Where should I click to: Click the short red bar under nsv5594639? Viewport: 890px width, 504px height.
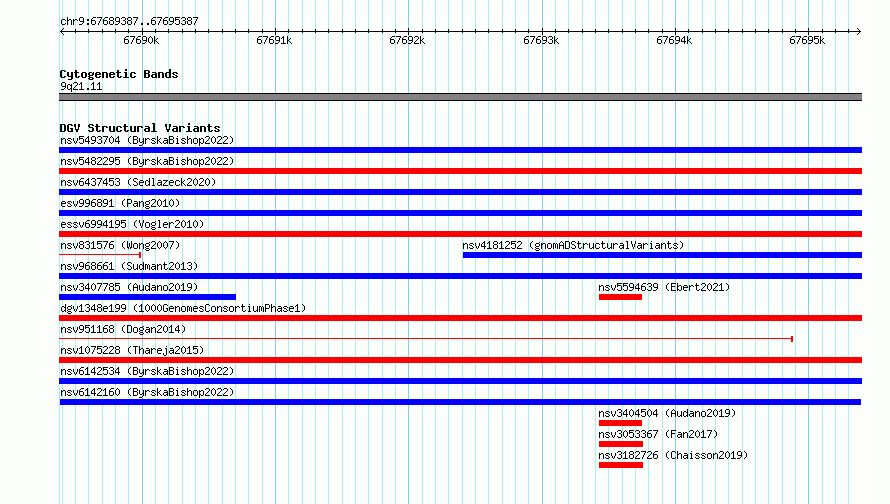click(620, 297)
